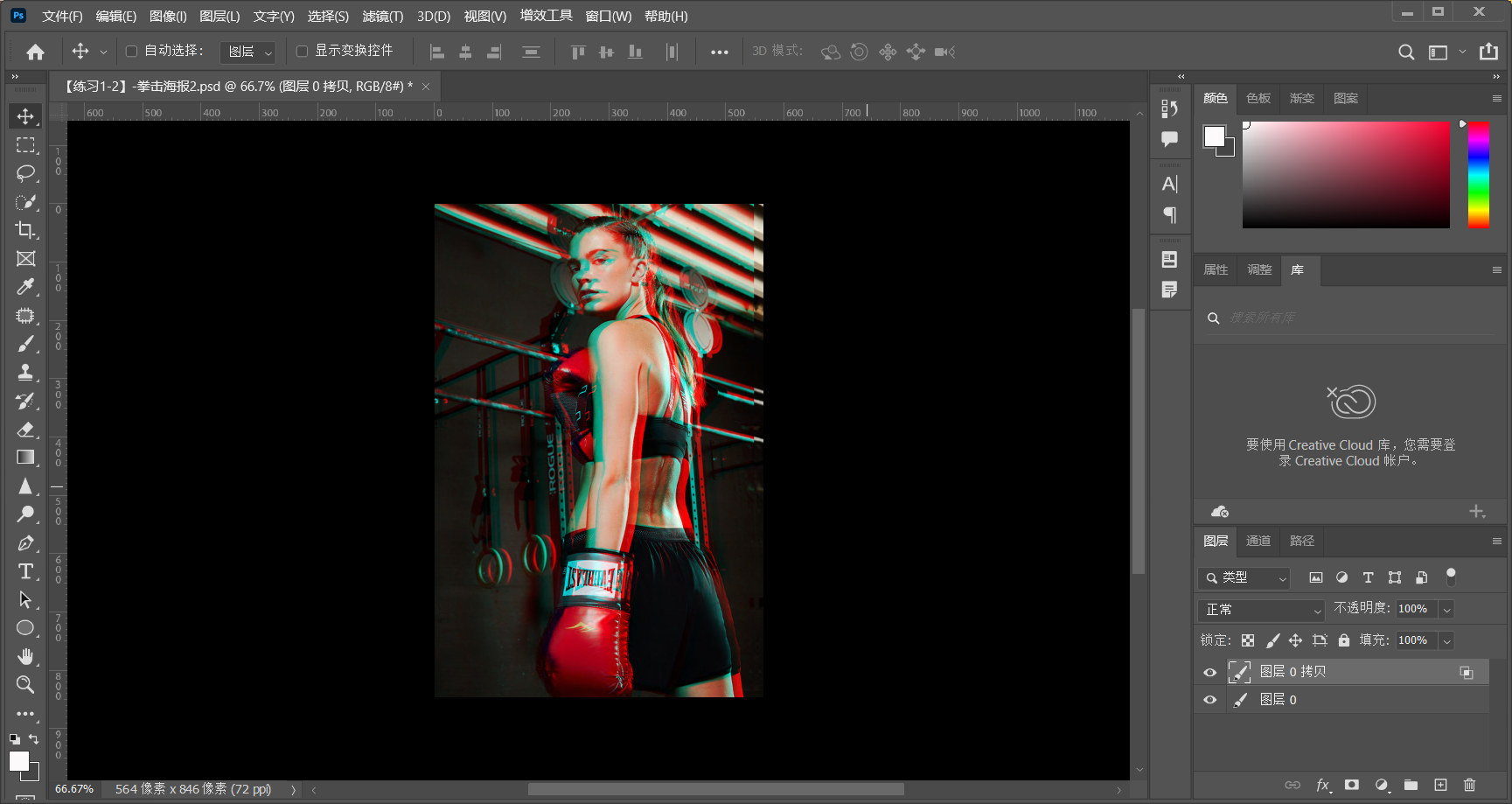This screenshot has width=1512, height=804.
Task: Open the Character panel icon
Action: (1169, 185)
